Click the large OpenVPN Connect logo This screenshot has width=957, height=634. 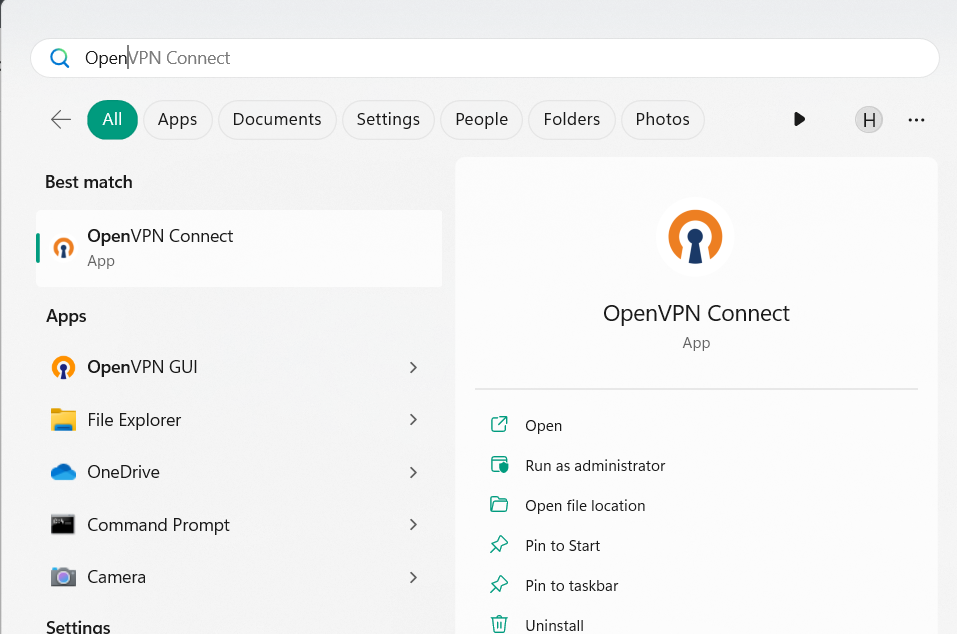click(695, 237)
